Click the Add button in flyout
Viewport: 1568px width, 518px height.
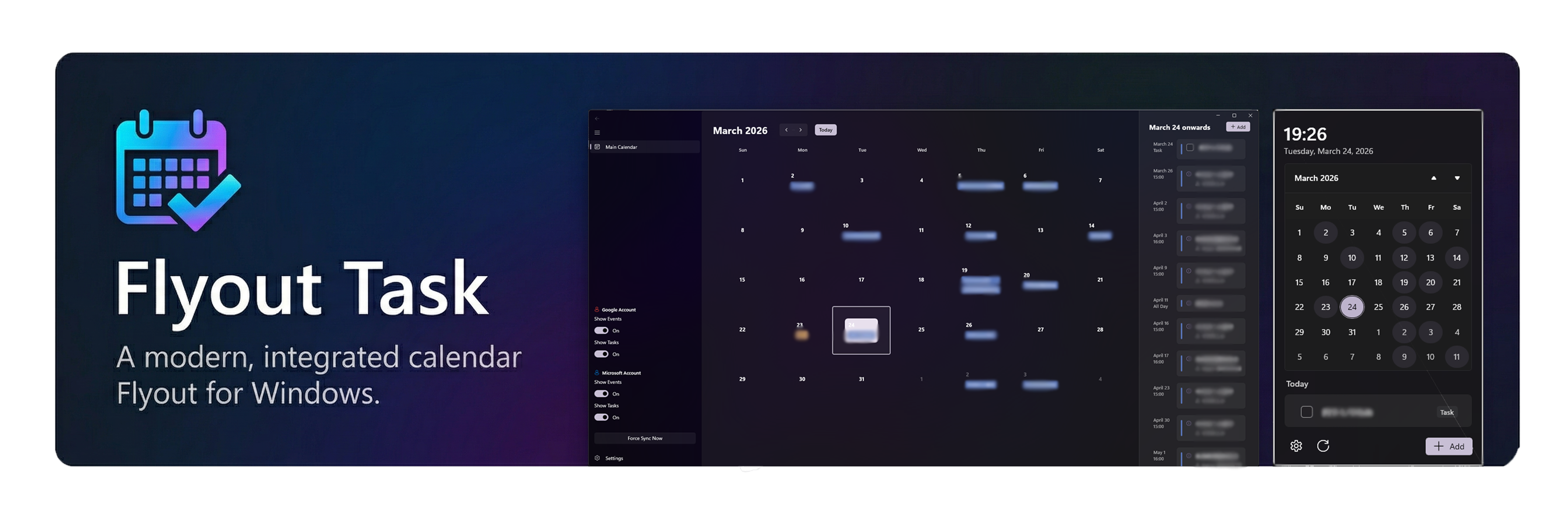click(1449, 446)
